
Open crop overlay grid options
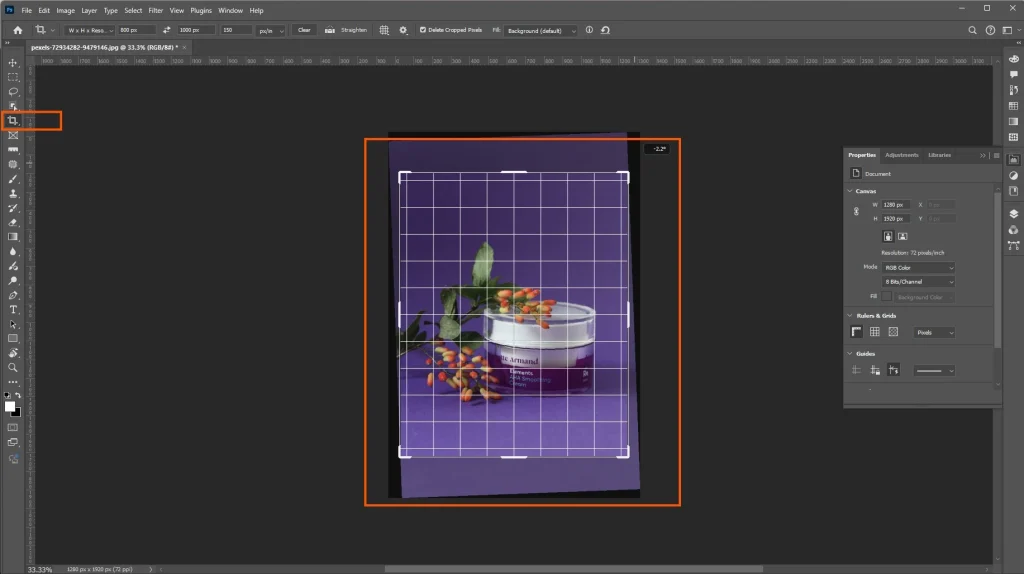pyautogui.click(x=384, y=30)
